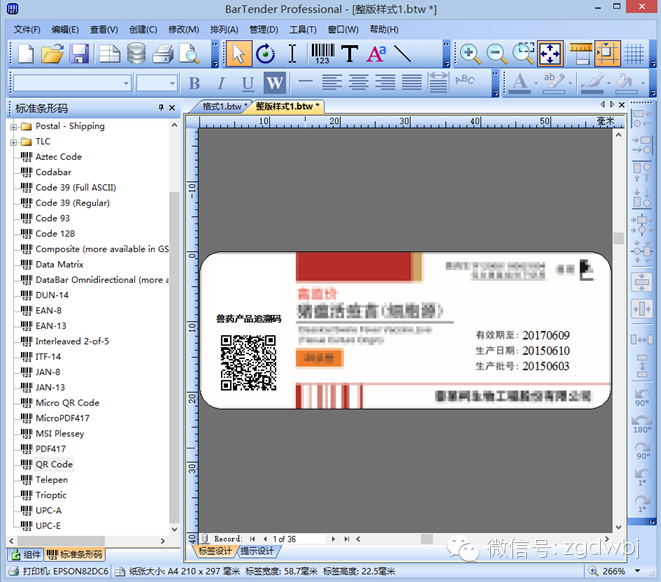Select the line drawing tool

[402, 54]
